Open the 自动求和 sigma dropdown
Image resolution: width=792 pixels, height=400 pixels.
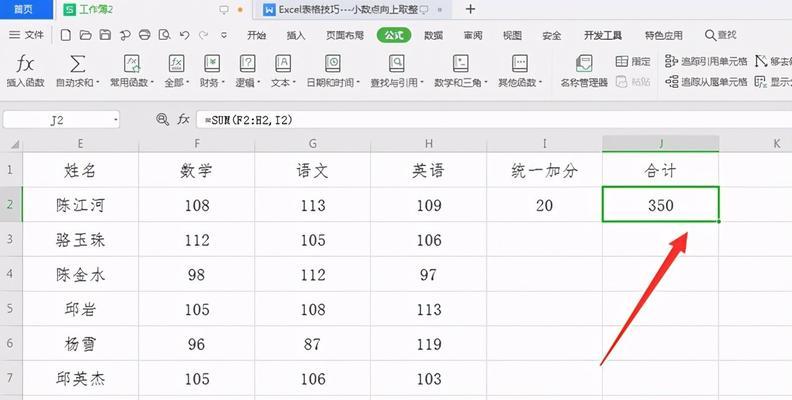point(78,71)
